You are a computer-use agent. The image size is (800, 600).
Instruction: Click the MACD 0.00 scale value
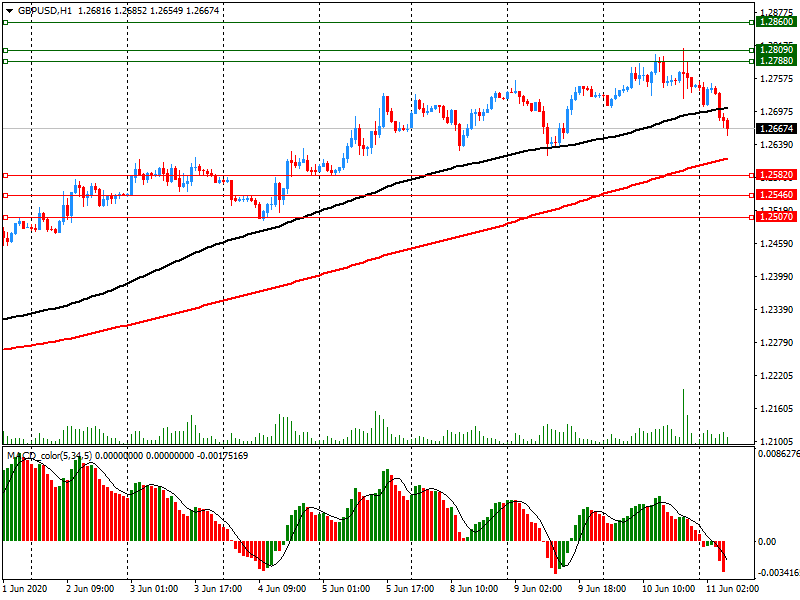pyautogui.click(x=767, y=541)
